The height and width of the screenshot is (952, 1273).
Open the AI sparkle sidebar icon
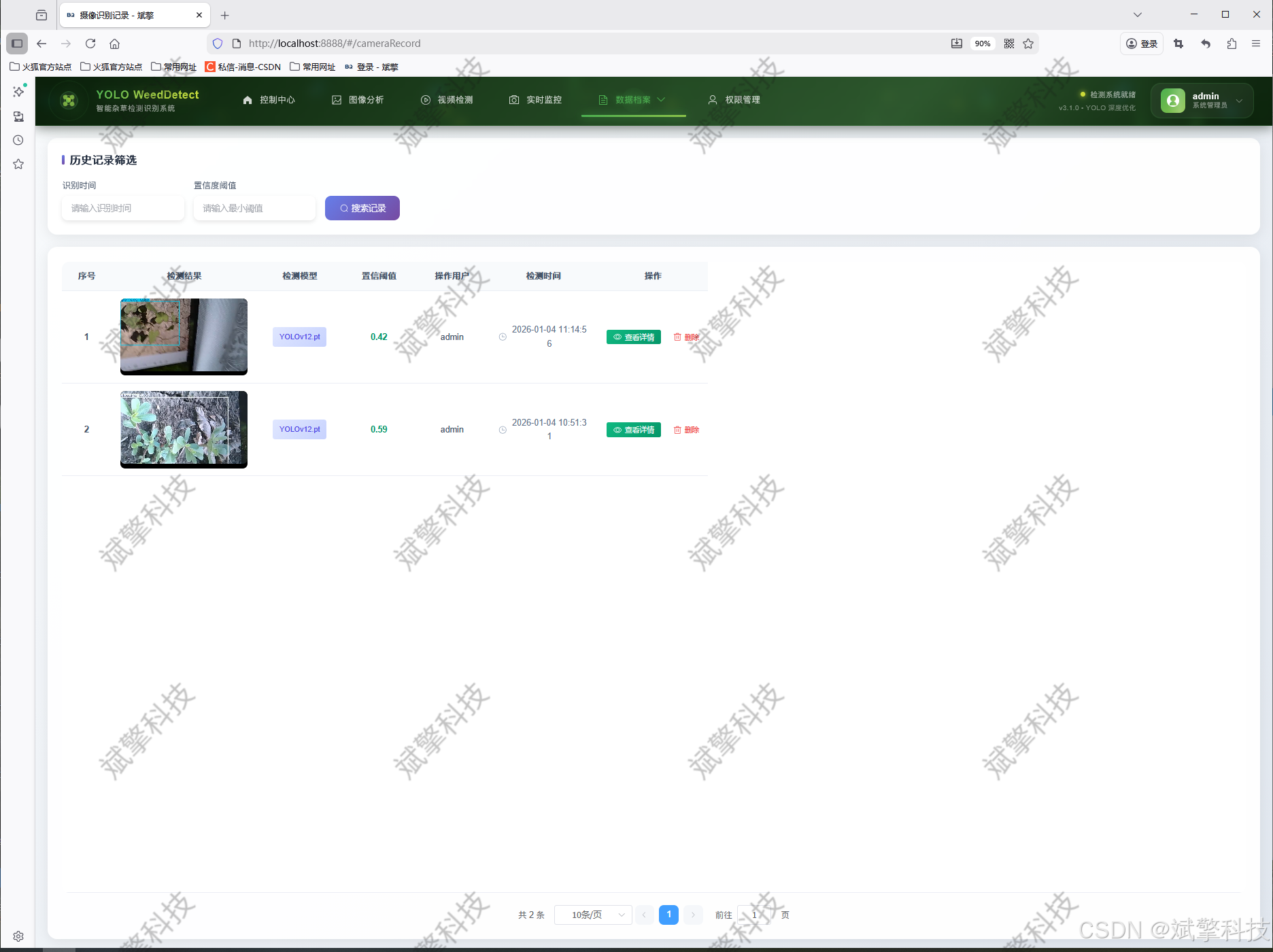[18, 91]
